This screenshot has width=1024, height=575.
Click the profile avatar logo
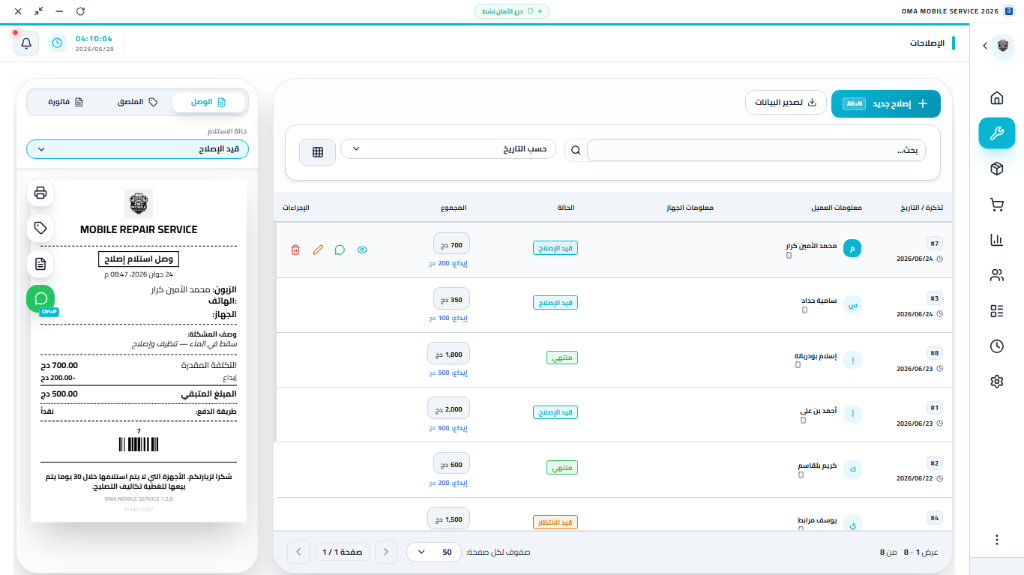click(x=1003, y=46)
